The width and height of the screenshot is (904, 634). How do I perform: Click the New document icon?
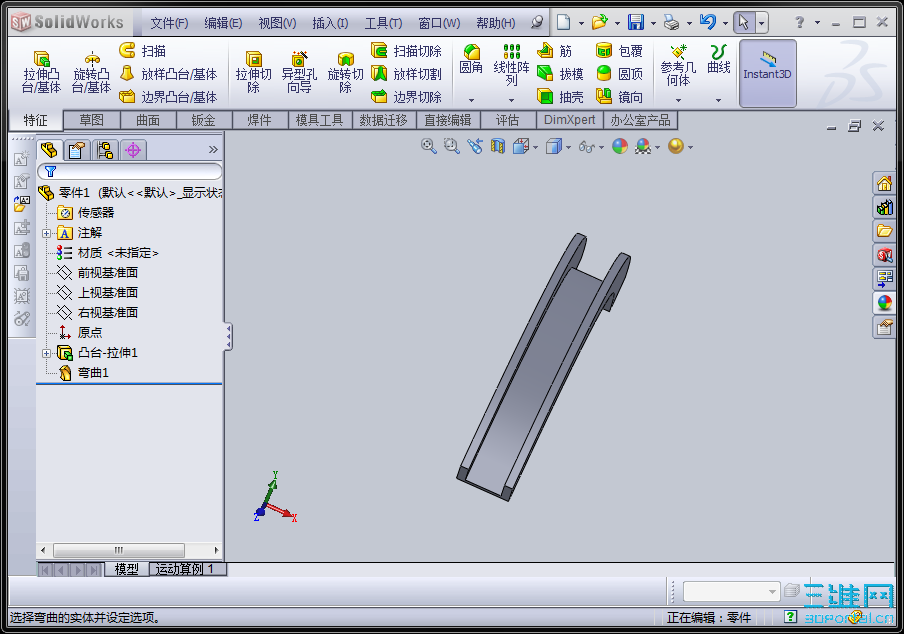pos(564,22)
